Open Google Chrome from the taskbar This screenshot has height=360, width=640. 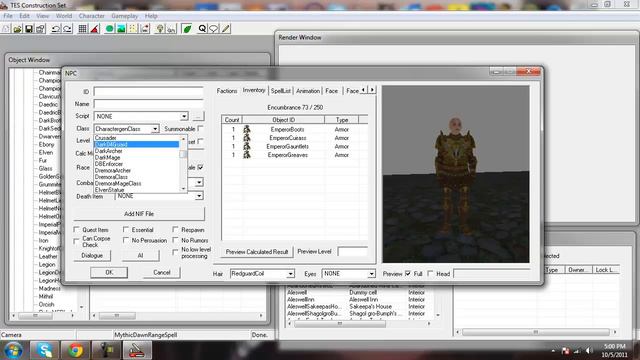[x=75, y=350]
